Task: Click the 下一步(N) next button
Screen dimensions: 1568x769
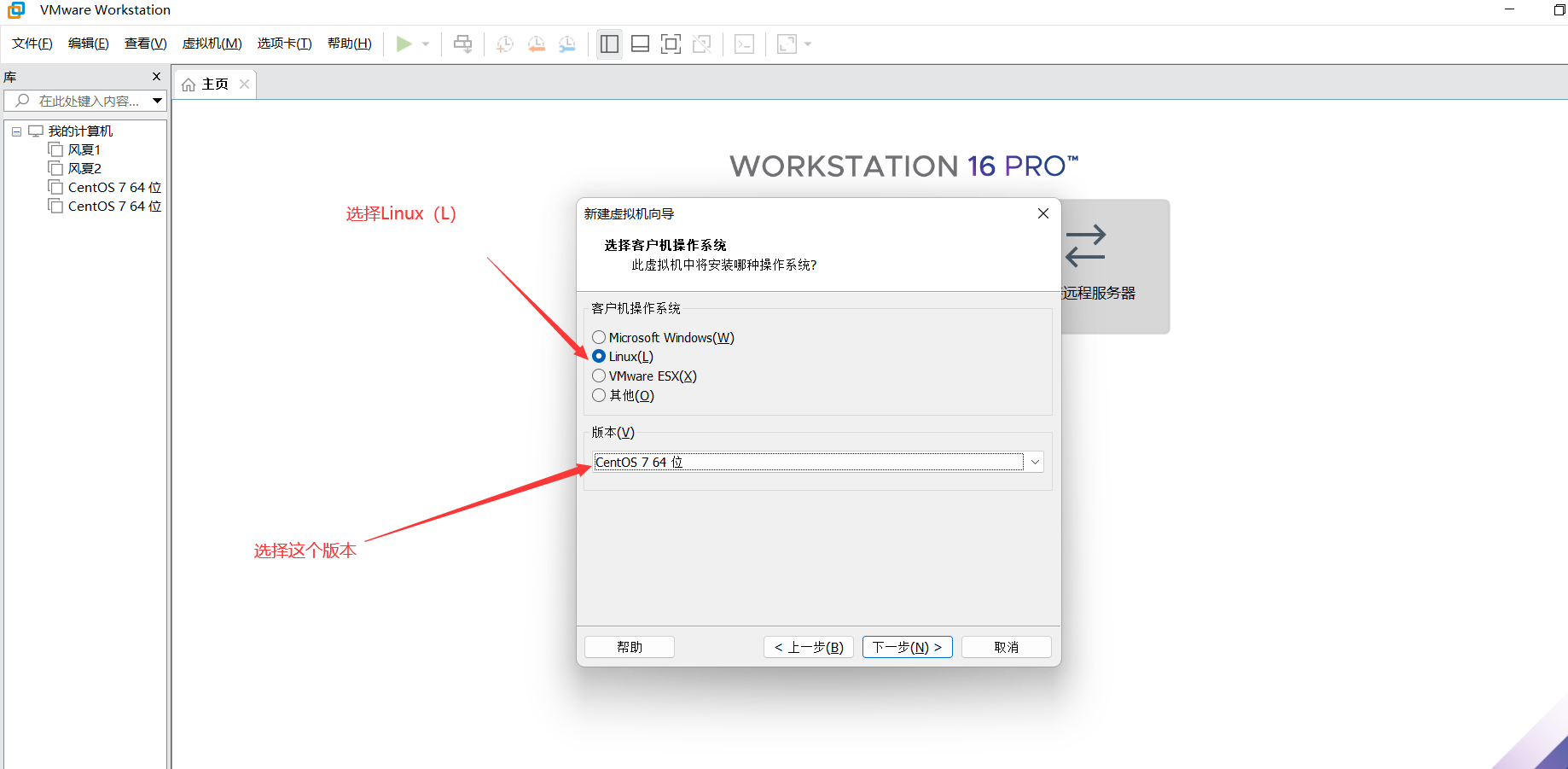Action: 907,647
